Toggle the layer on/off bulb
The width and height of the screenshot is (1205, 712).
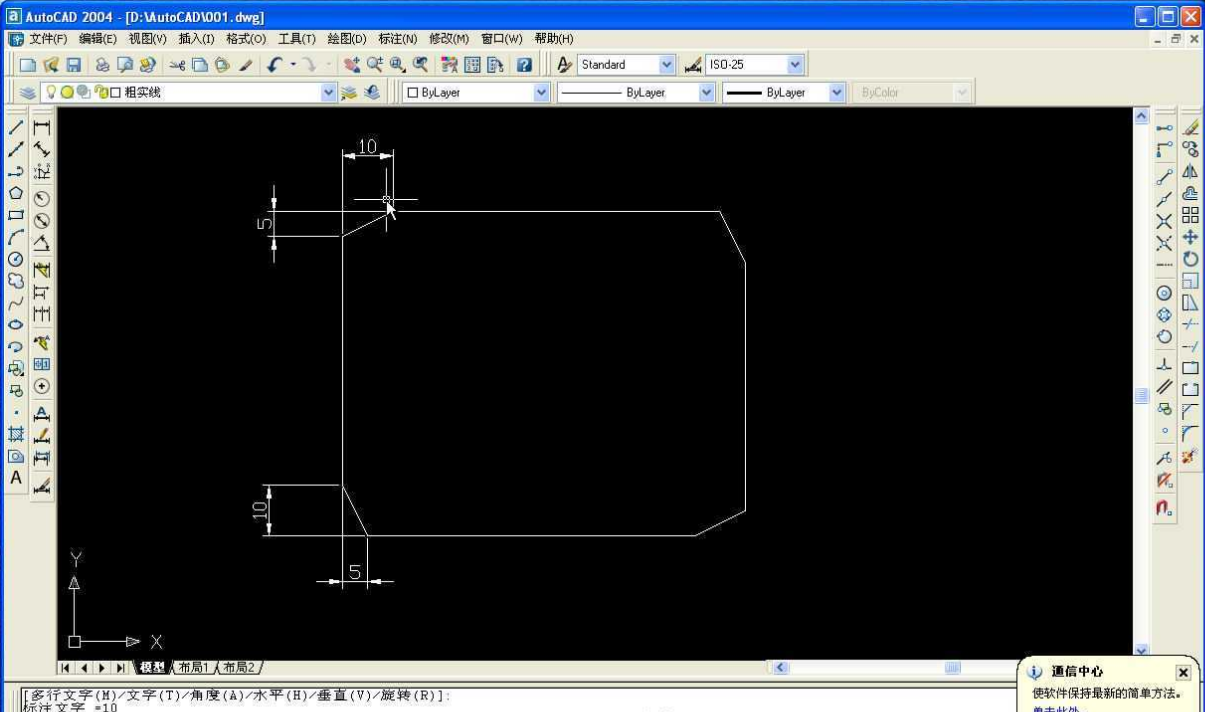coord(52,92)
